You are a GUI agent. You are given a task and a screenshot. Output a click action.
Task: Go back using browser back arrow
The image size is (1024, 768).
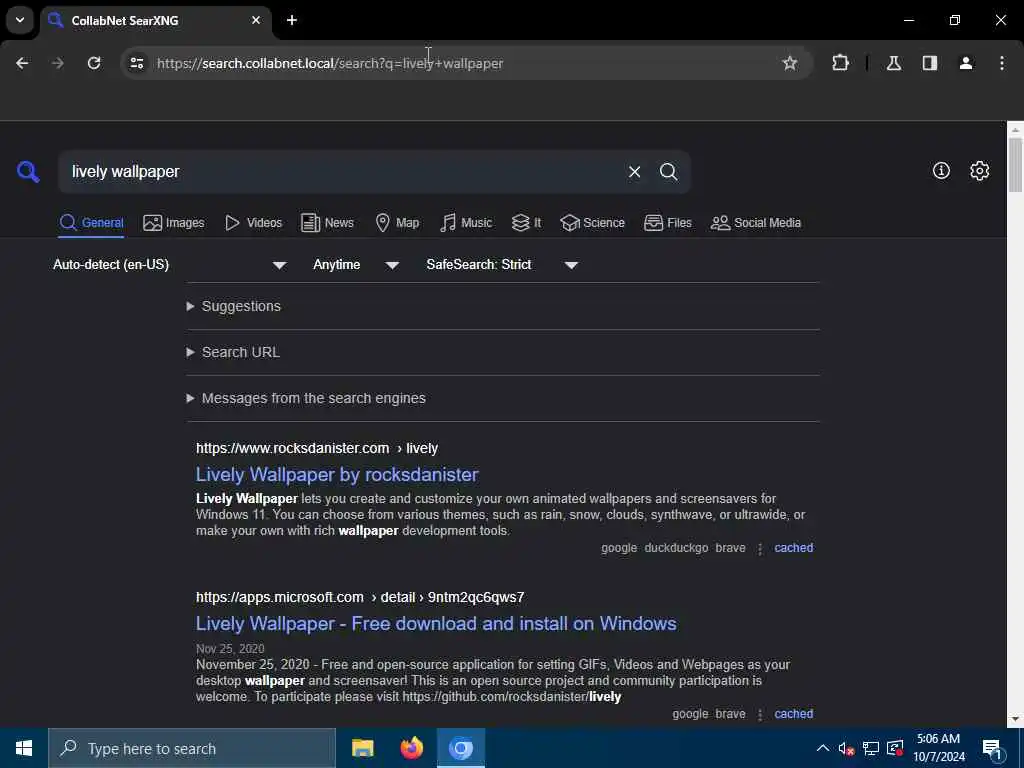(x=22, y=63)
